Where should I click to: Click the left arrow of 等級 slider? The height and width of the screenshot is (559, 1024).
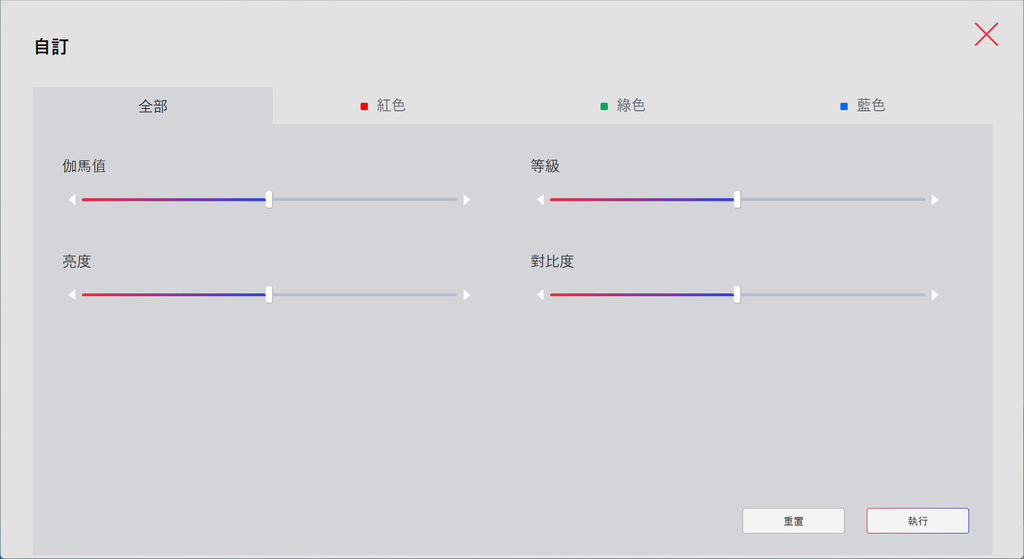click(x=540, y=200)
